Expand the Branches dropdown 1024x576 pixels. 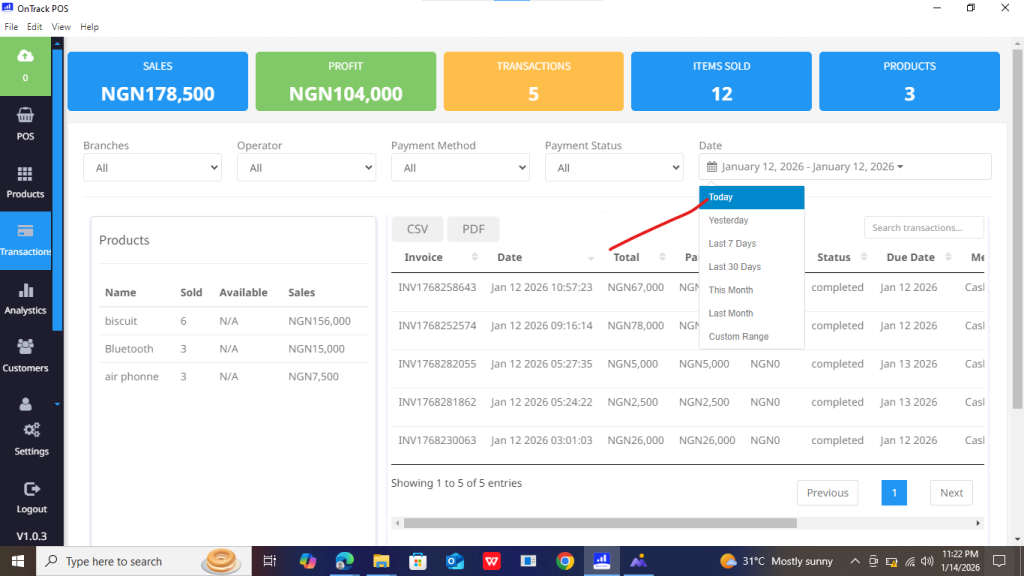click(x=152, y=168)
